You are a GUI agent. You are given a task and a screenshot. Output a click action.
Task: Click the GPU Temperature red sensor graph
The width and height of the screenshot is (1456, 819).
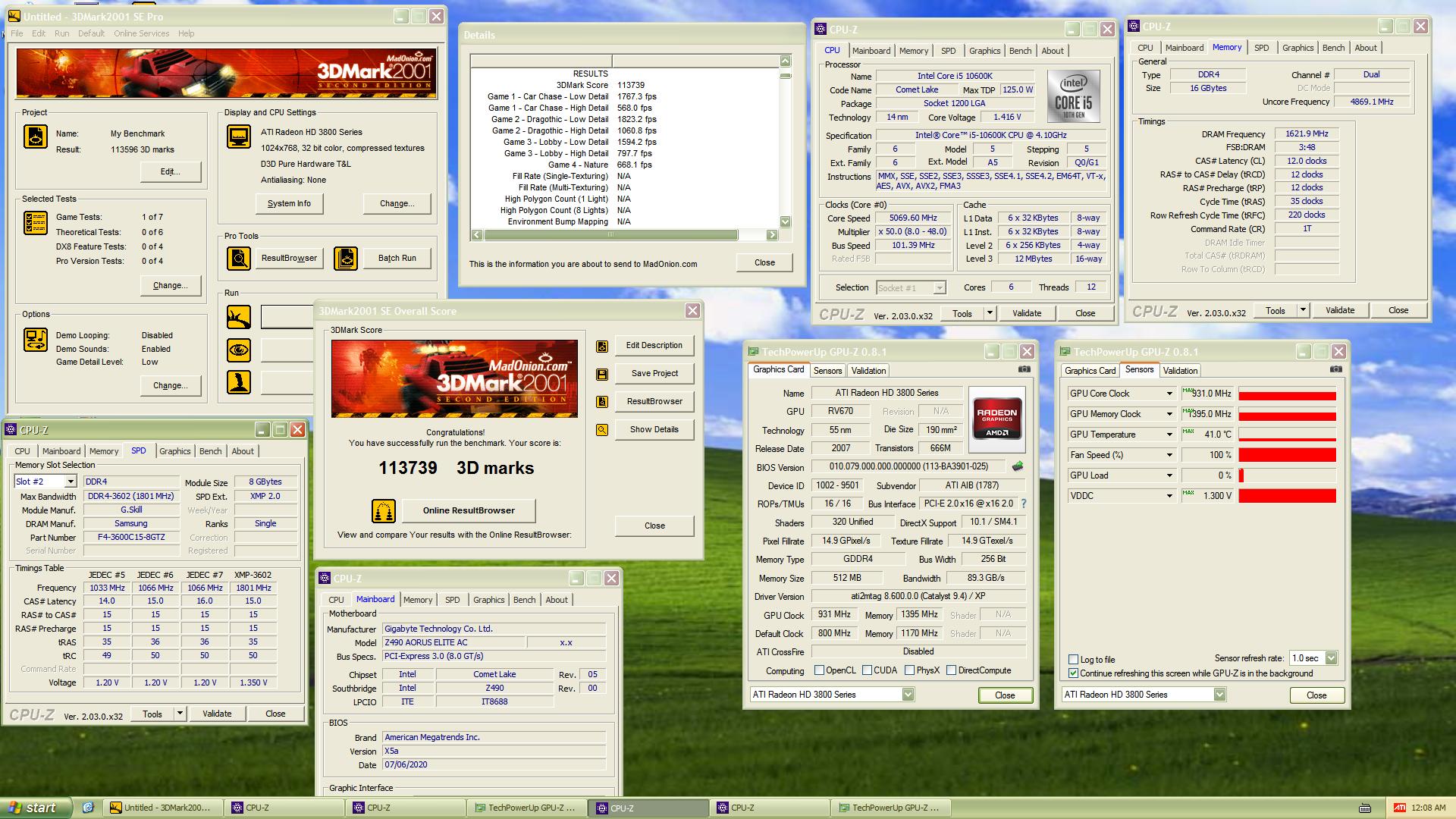(1287, 435)
